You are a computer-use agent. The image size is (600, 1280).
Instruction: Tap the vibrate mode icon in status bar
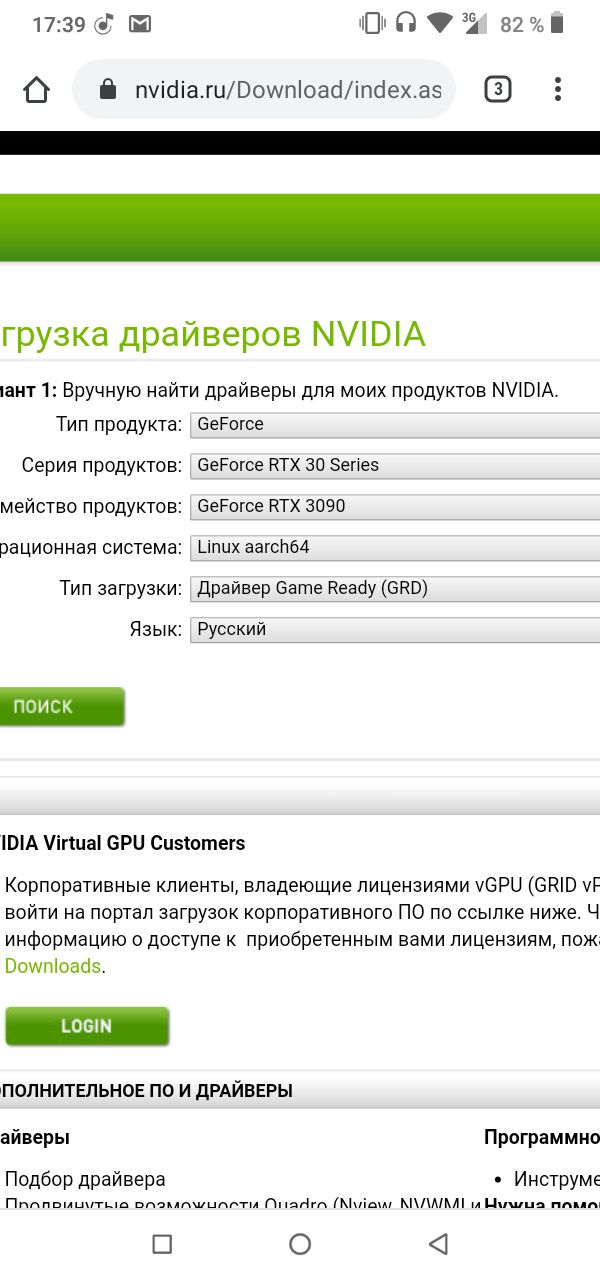tap(371, 23)
